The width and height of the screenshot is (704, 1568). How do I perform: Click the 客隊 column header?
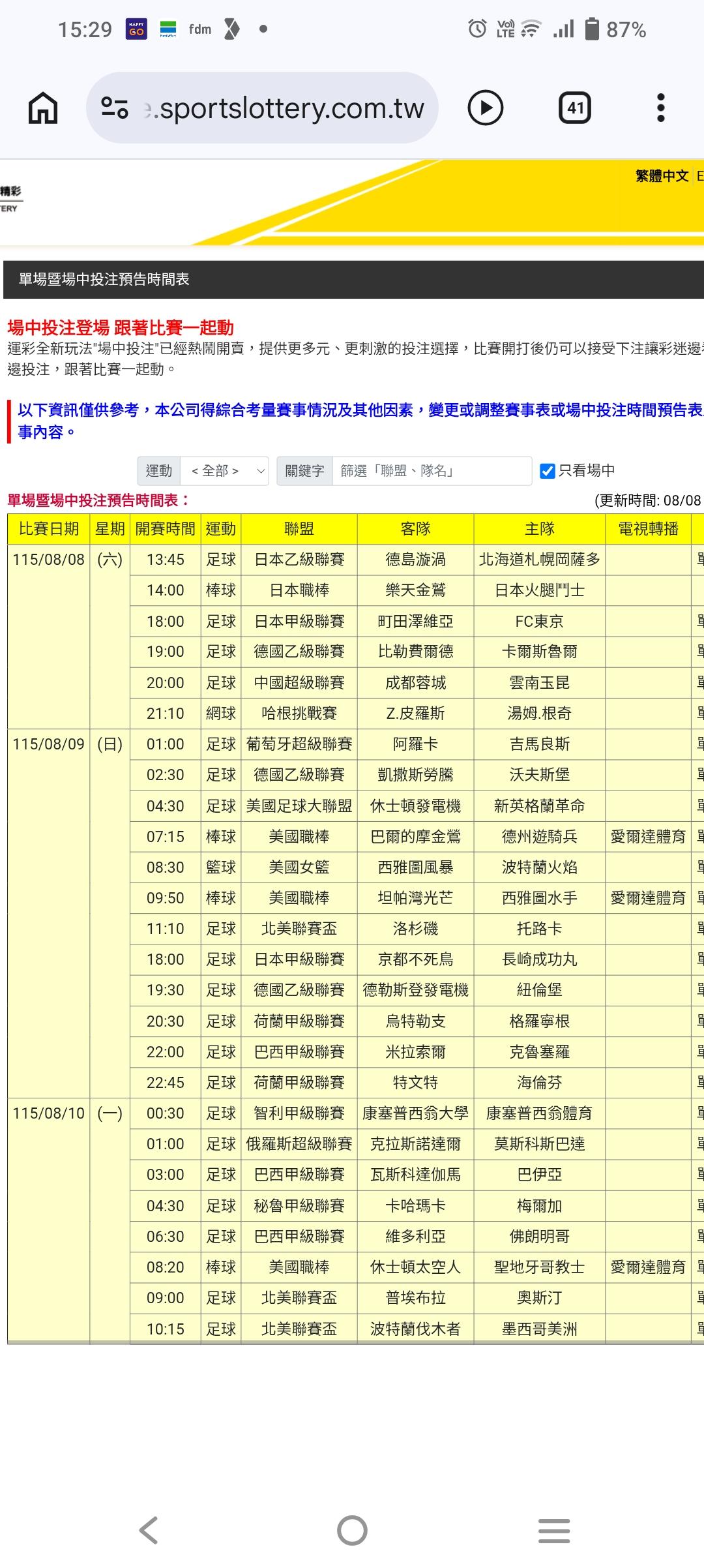point(415,529)
